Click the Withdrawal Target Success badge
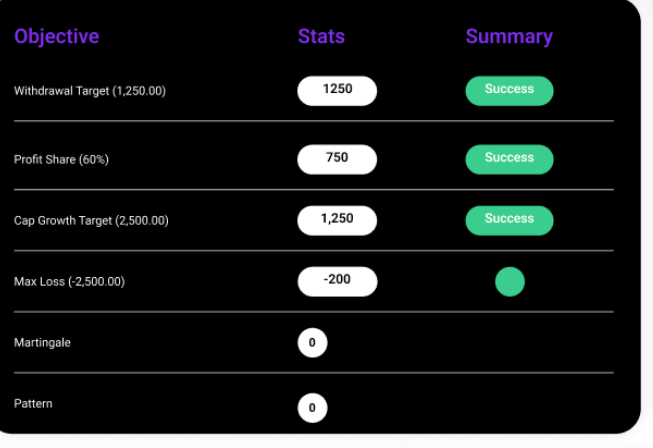The width and height of the screenshot is (653, 448). click(509, 91)
